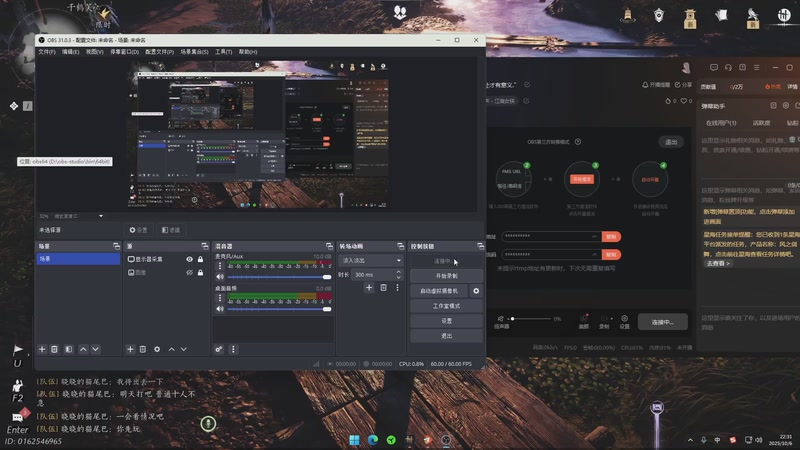Open 工具(T) menu in OBS
This screenshot has width=800, height=450.
coord(223,52)
